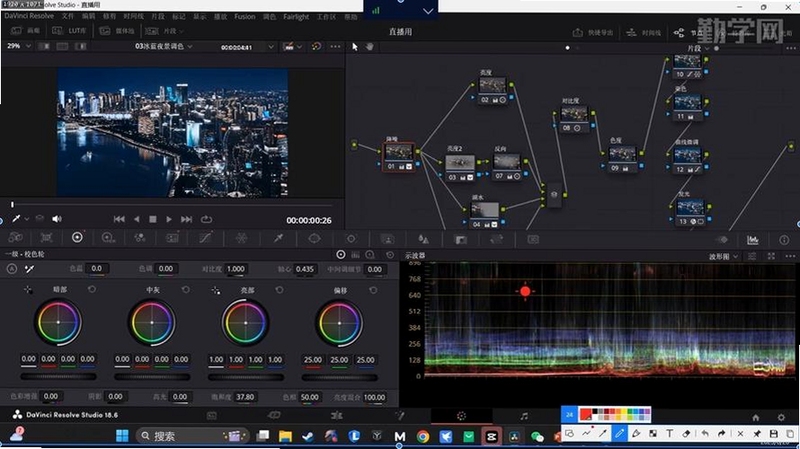The image size is (800, 449).
Task: Open the LUT library panel
Action: pyautogui.click(x=69, y=31)
